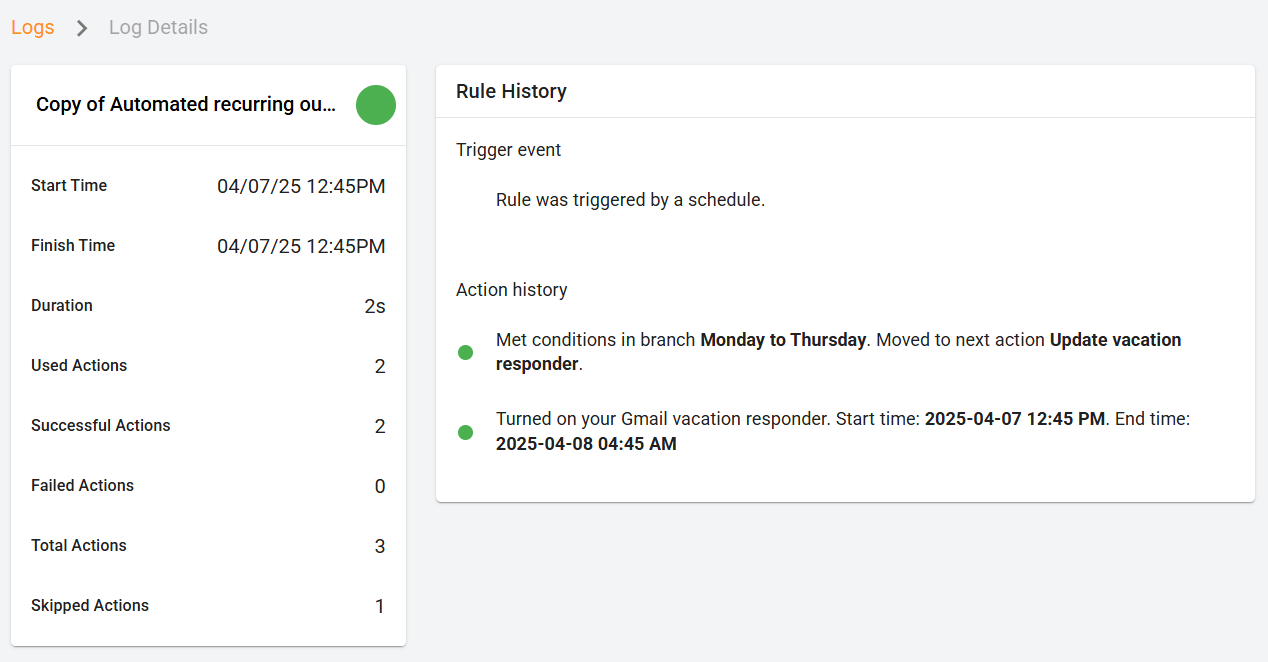Screen dimensions: 1268x662
Task: Click the bold Monday to Thursday branch name
Action: coord(783,340)
